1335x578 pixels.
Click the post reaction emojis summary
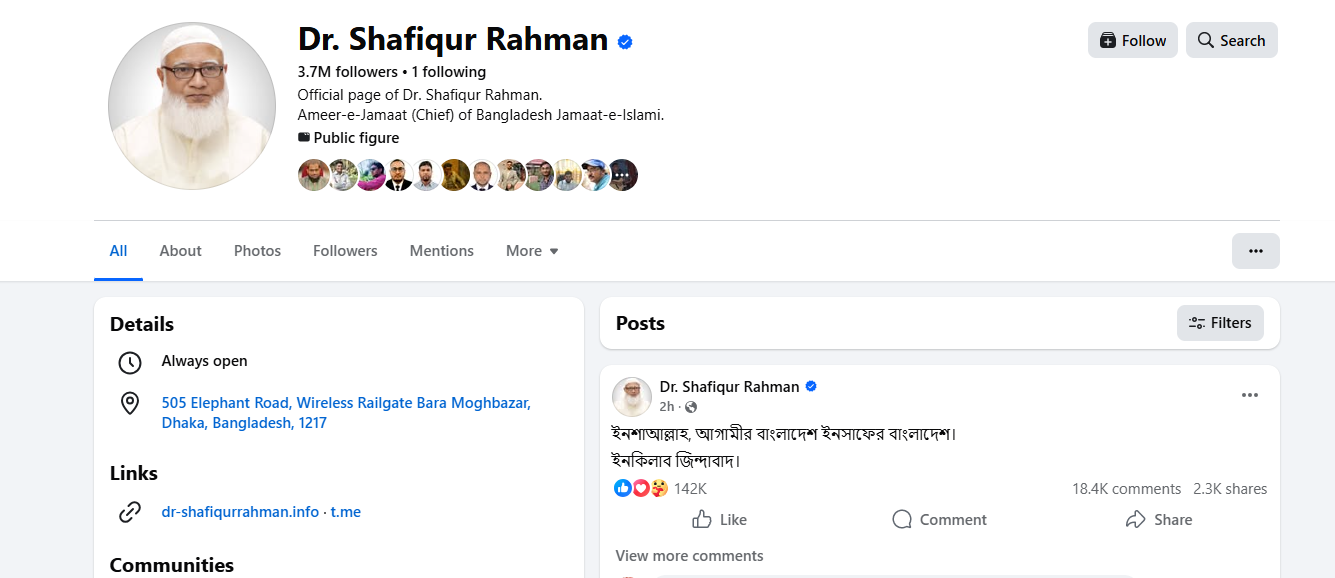click(641, 488)
